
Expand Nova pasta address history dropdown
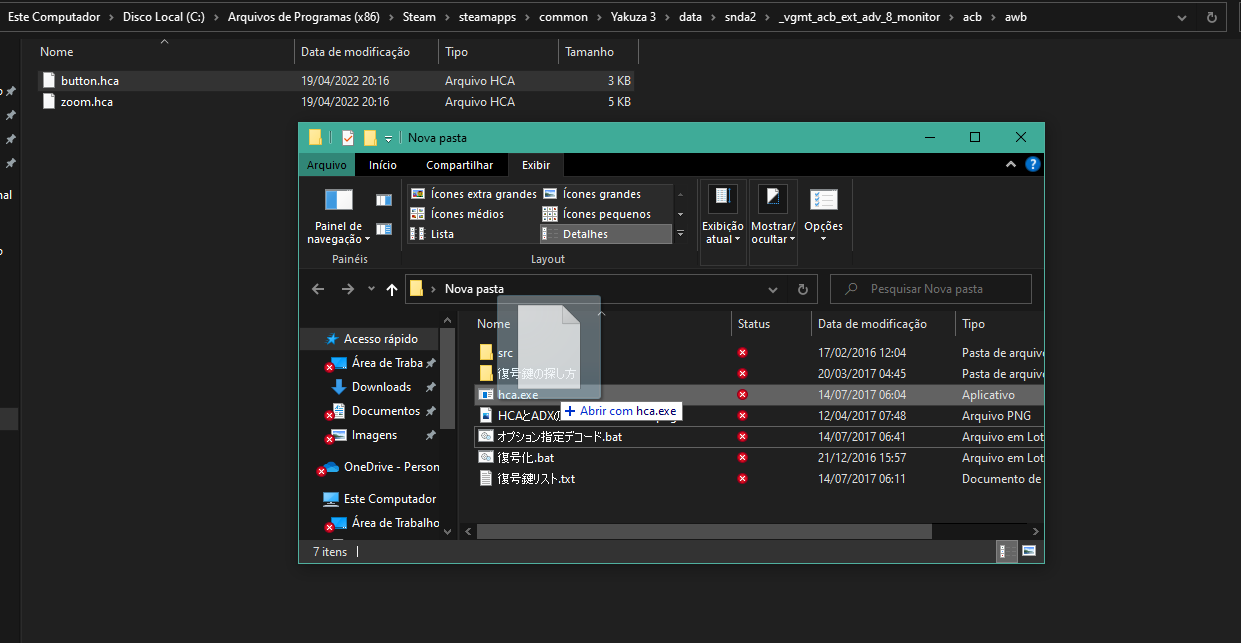tap(773, 289)
